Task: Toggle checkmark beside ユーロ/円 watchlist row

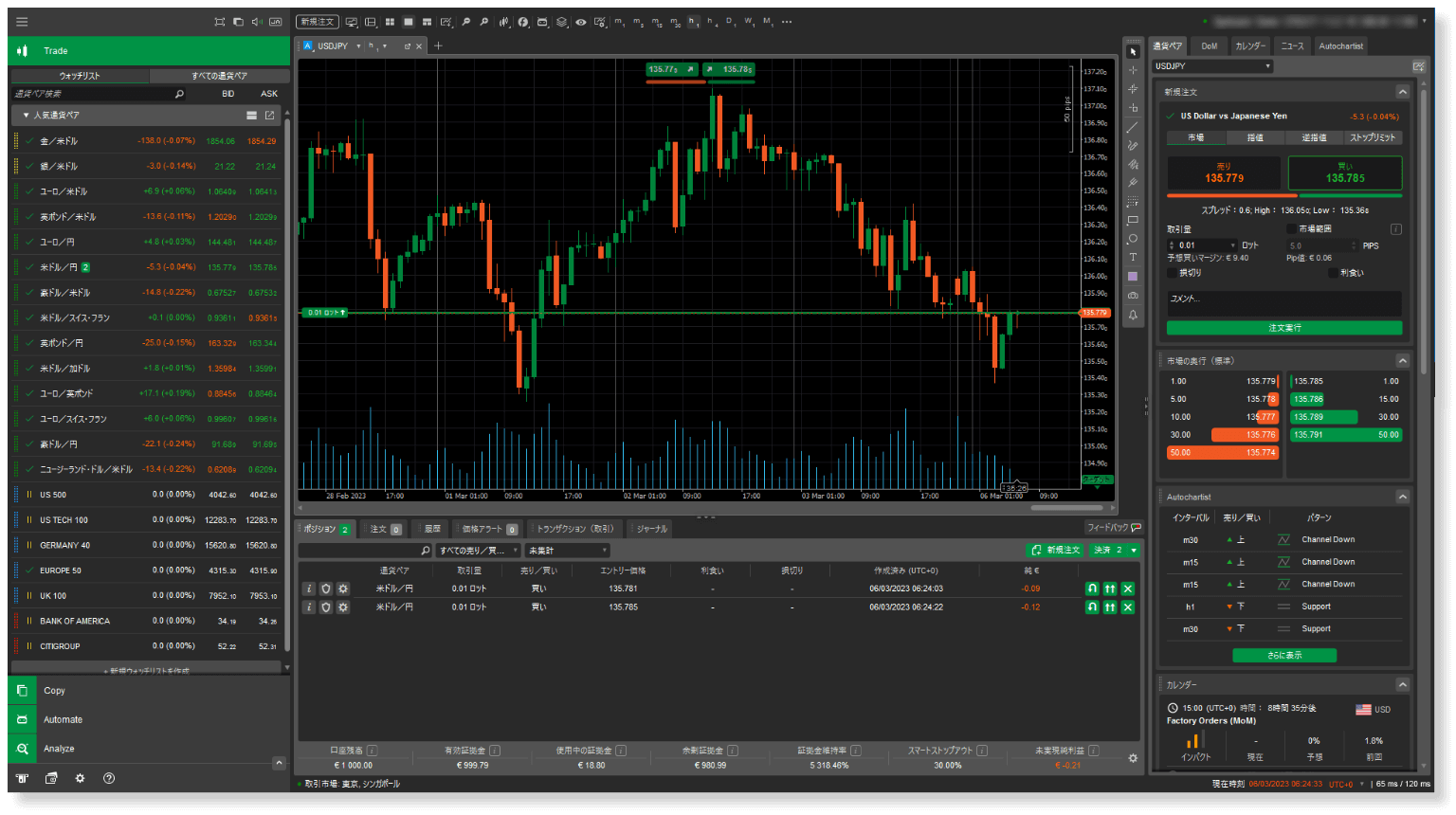Action: (x=30, y=242)
